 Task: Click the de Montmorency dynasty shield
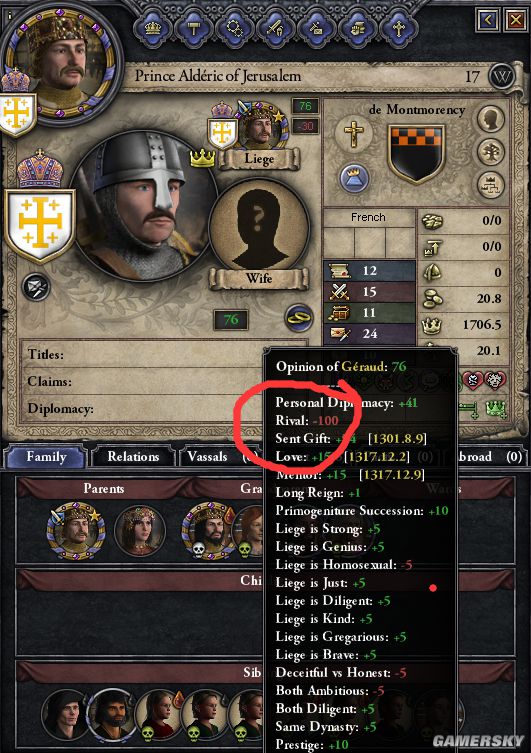pos(416,154)
